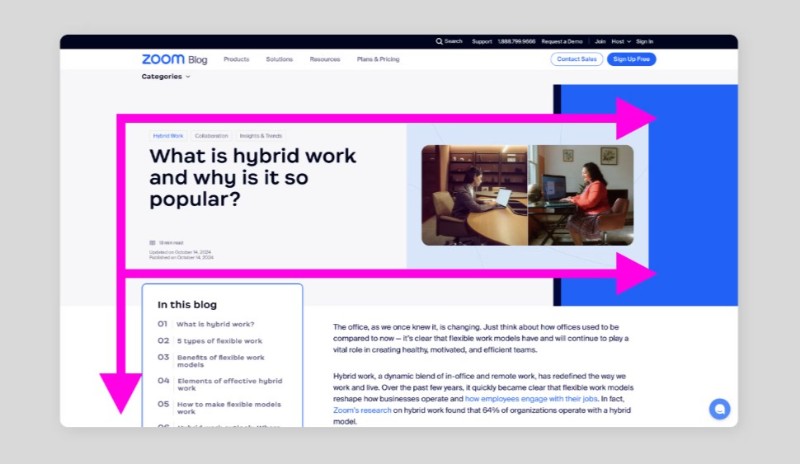Click the Contact Sales button
Image resolution: width=800 pixels, height=464 pixels.
pos(577,60)
